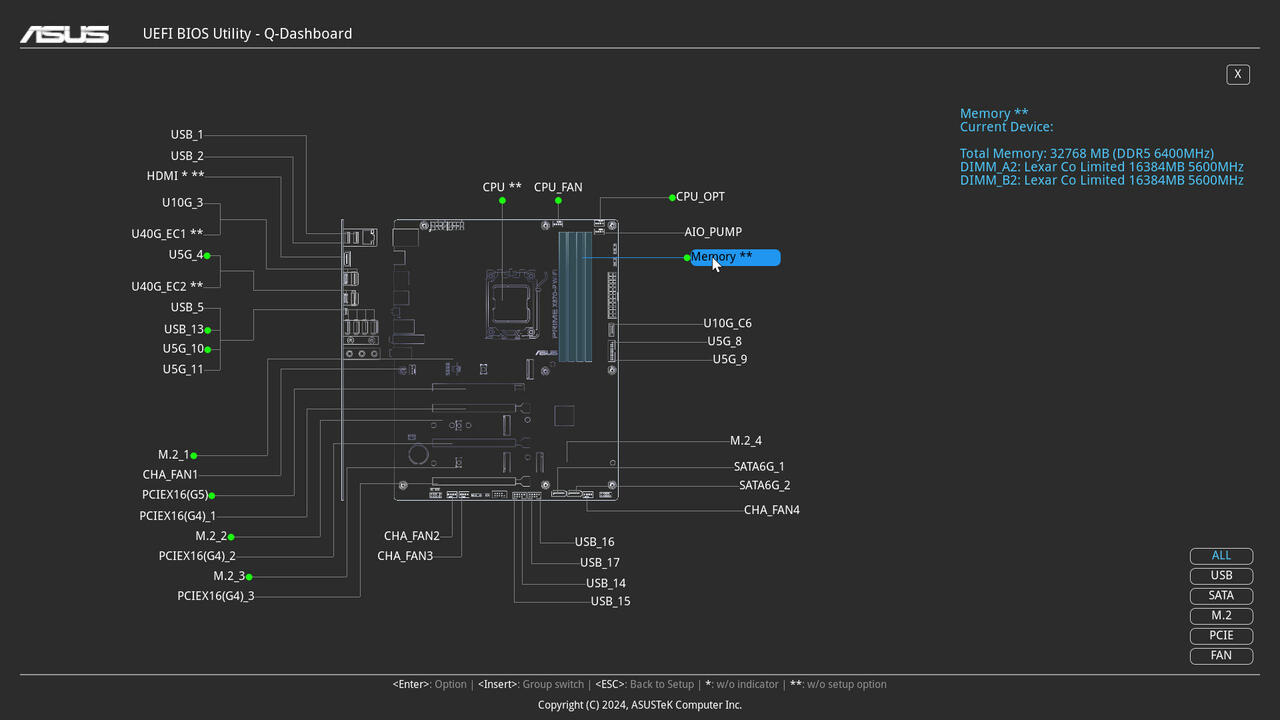
Task: Filter components by USB group
Action: tap(1221, 576)
